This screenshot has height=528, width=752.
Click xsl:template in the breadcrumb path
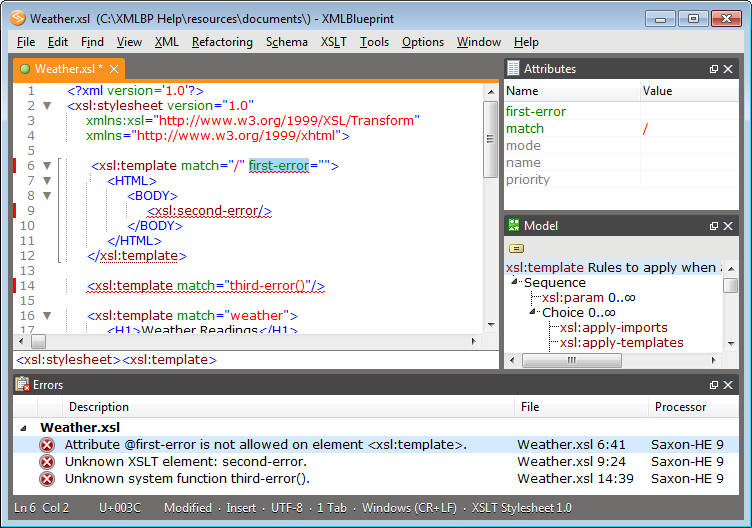pyautogui.click(x=169, y=360)
